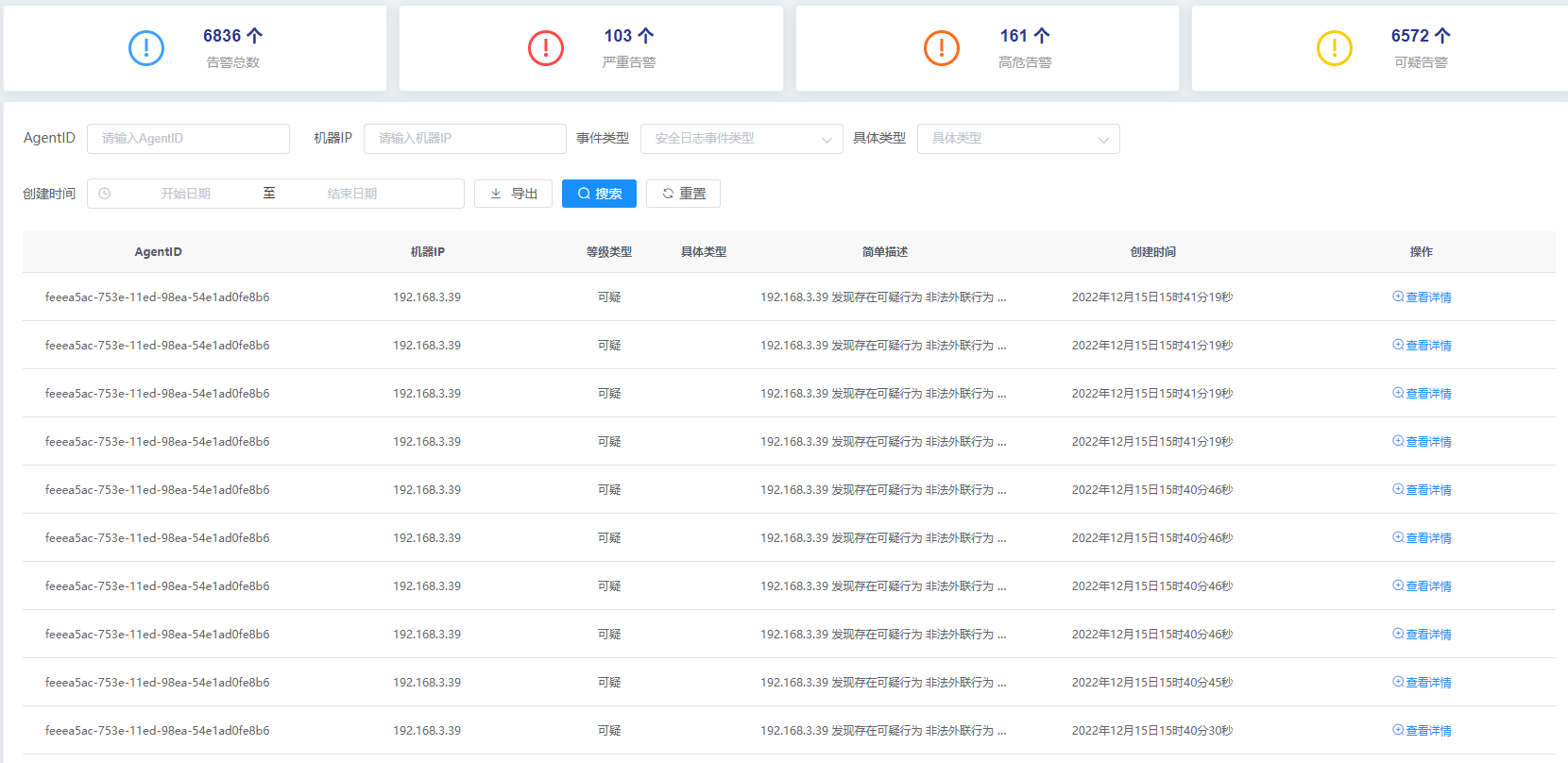The height and width of the screenshot is (763, 1568).
Task: Click the 103 severe alert count
Action: pos(618,36)
